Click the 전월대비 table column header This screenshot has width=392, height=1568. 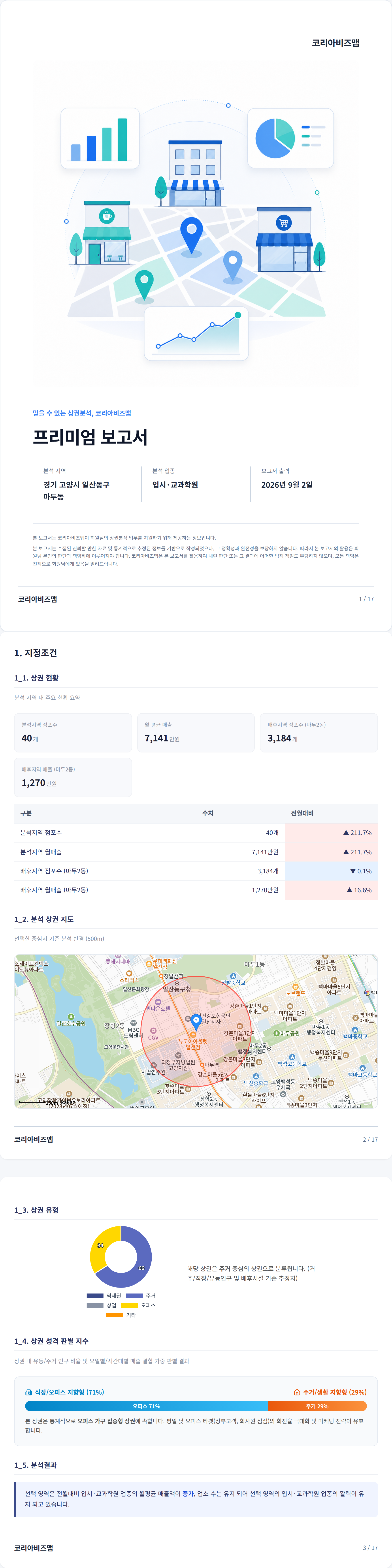pyautogui.click(x=302, y=813)
